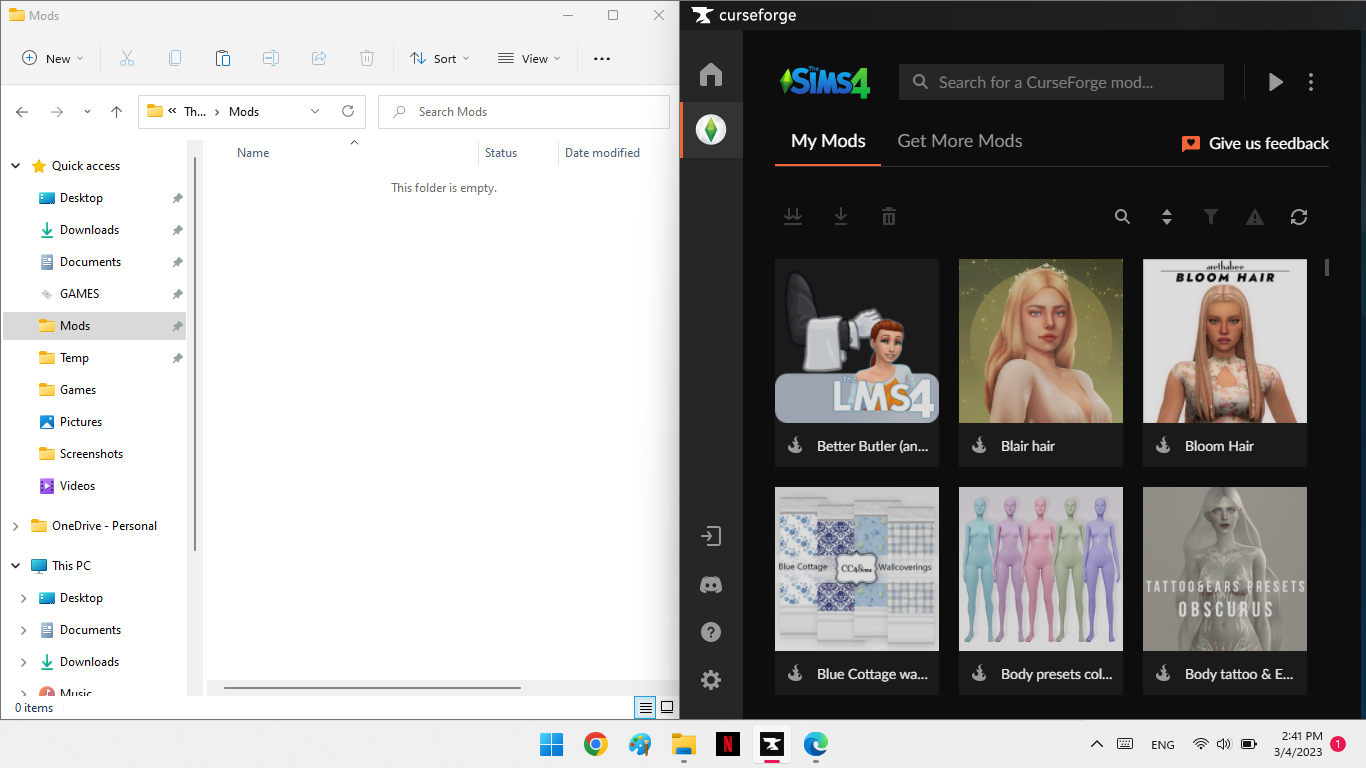
Task: Click the filter funnel icon
Action: tap(1211, 217)
